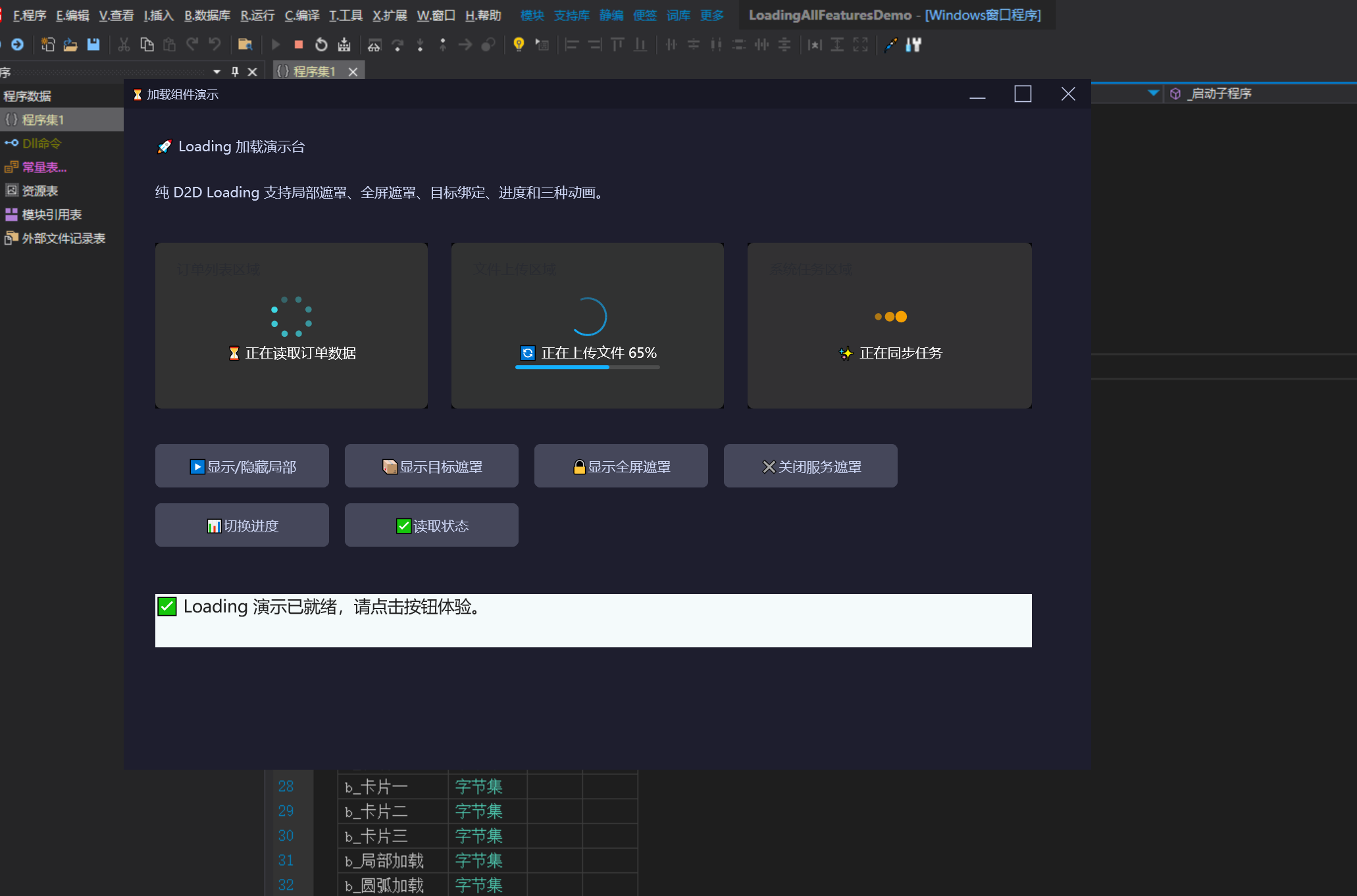Viewport: 1357px width, 896px height.
Task: Open the T.工具 menu
Action: coord(346,15)
